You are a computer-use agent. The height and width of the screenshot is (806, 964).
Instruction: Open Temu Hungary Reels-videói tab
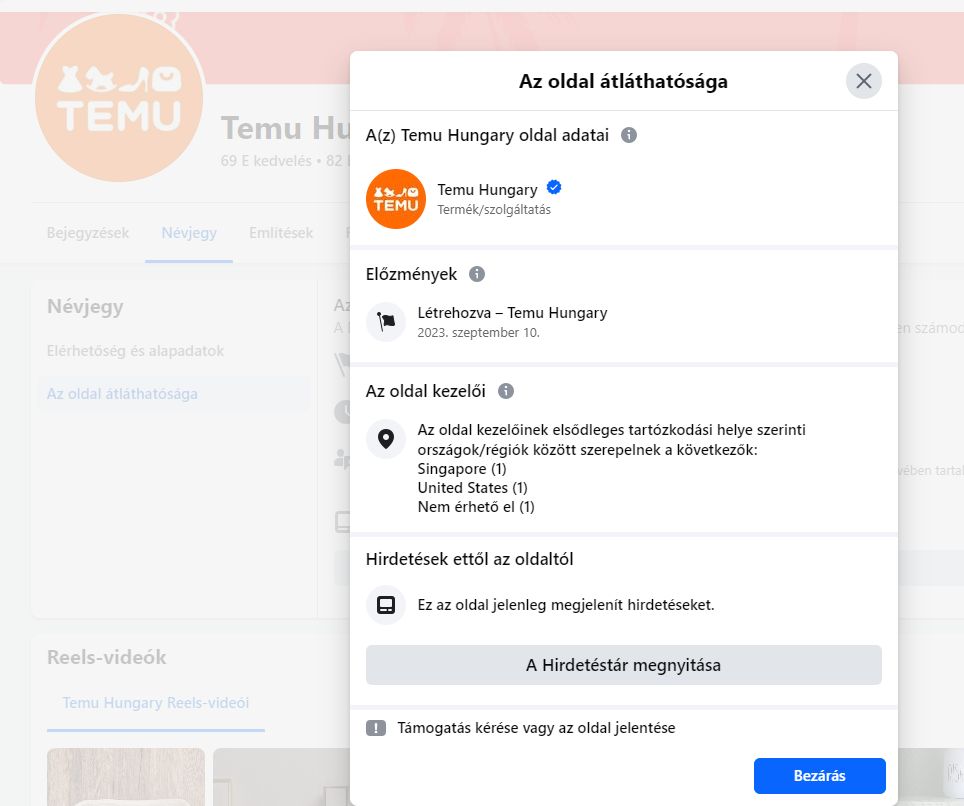coord(156,703)
